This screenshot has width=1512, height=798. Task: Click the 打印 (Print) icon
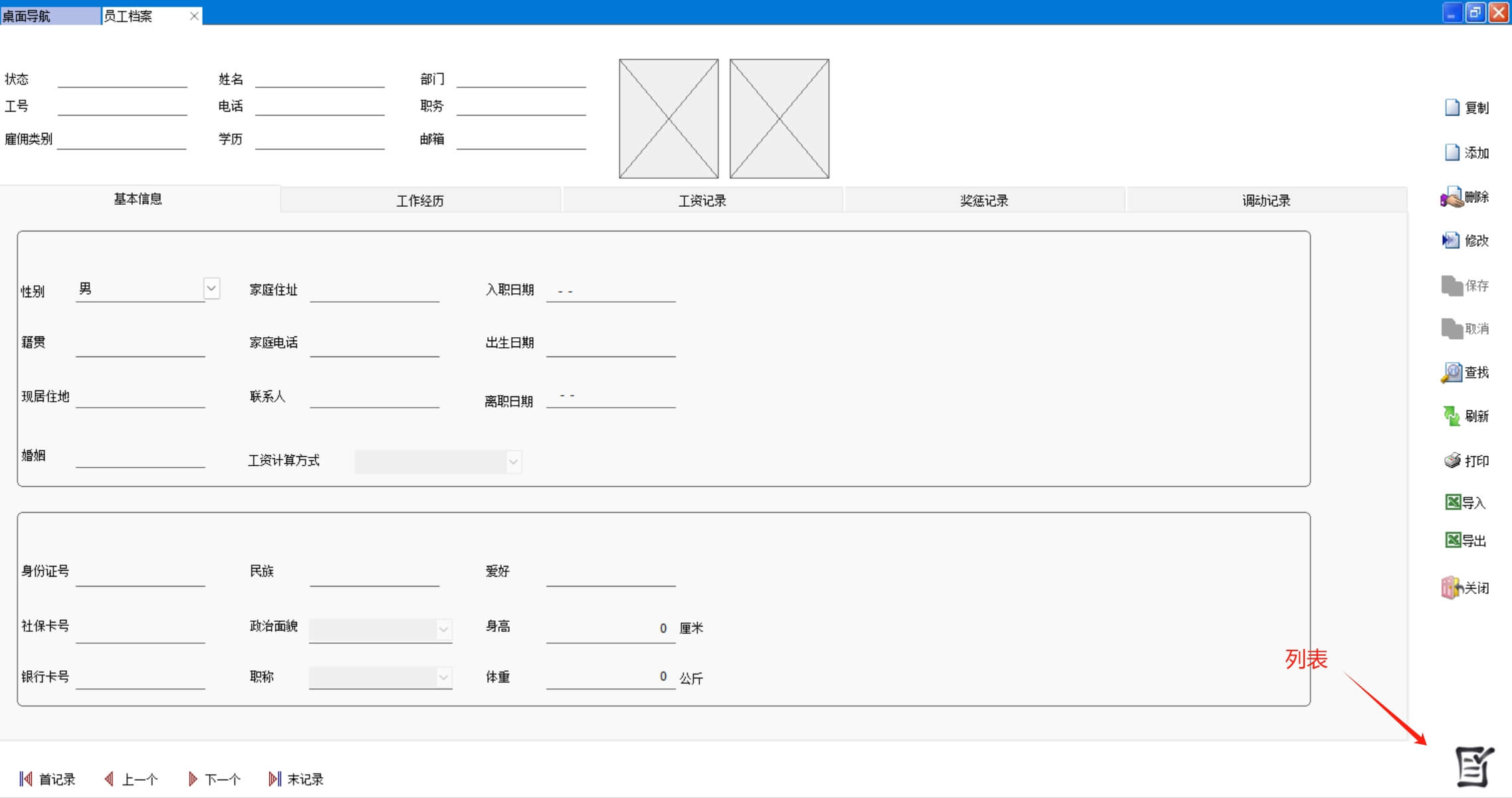[1452, 461]
